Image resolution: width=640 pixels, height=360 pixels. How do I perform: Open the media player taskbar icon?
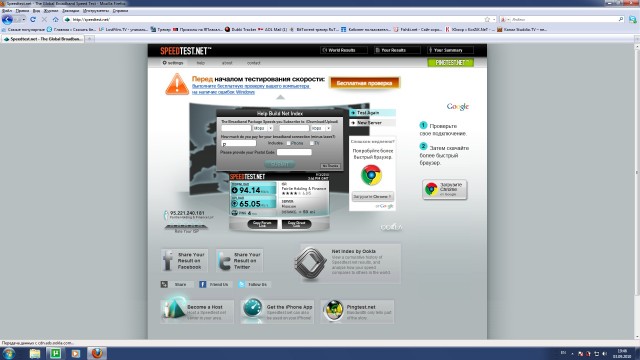pos(76,353)
